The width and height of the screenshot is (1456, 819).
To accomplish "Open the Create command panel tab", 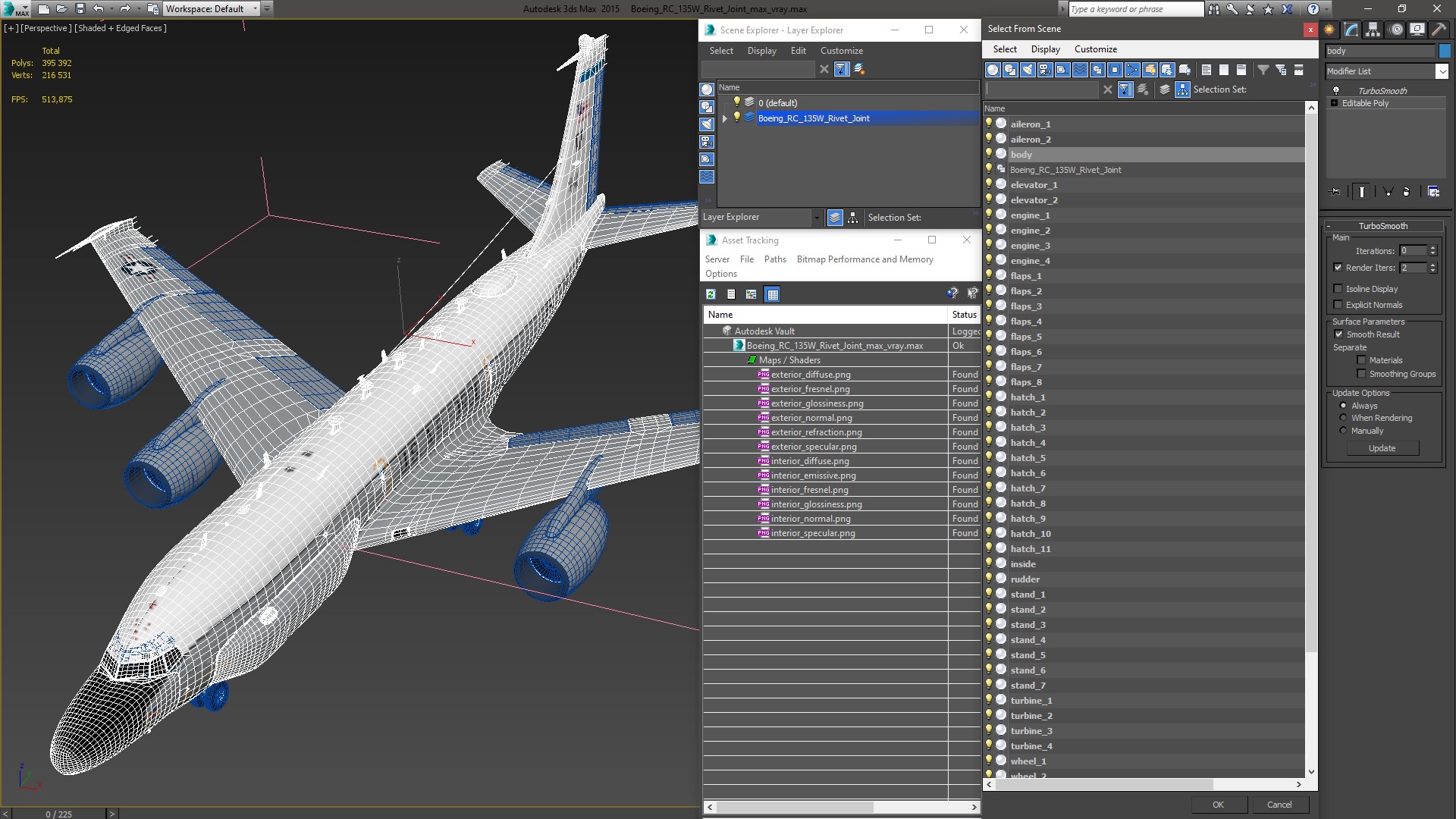I will (1329, 30).
